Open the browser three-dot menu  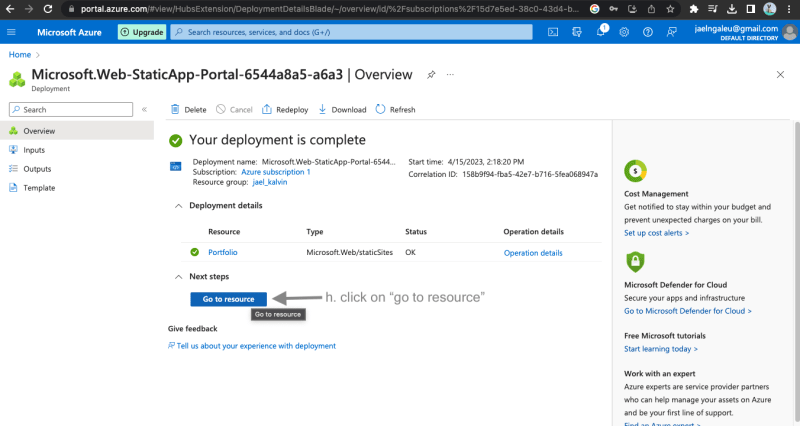coord(789,9)
